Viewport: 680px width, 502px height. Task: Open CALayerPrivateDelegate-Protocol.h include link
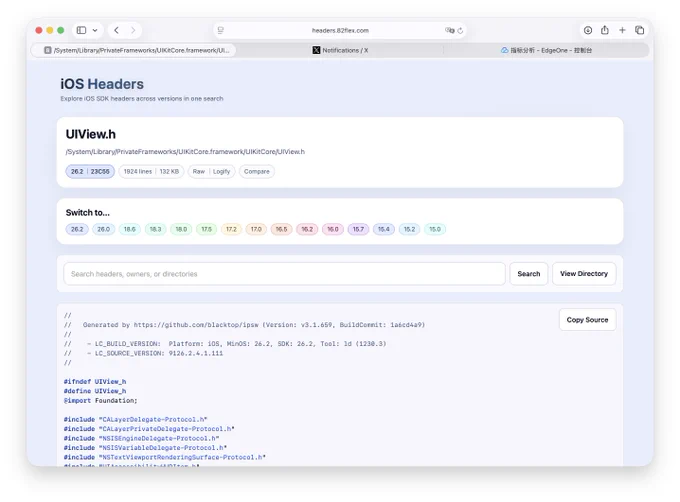(x=167, y=429)
